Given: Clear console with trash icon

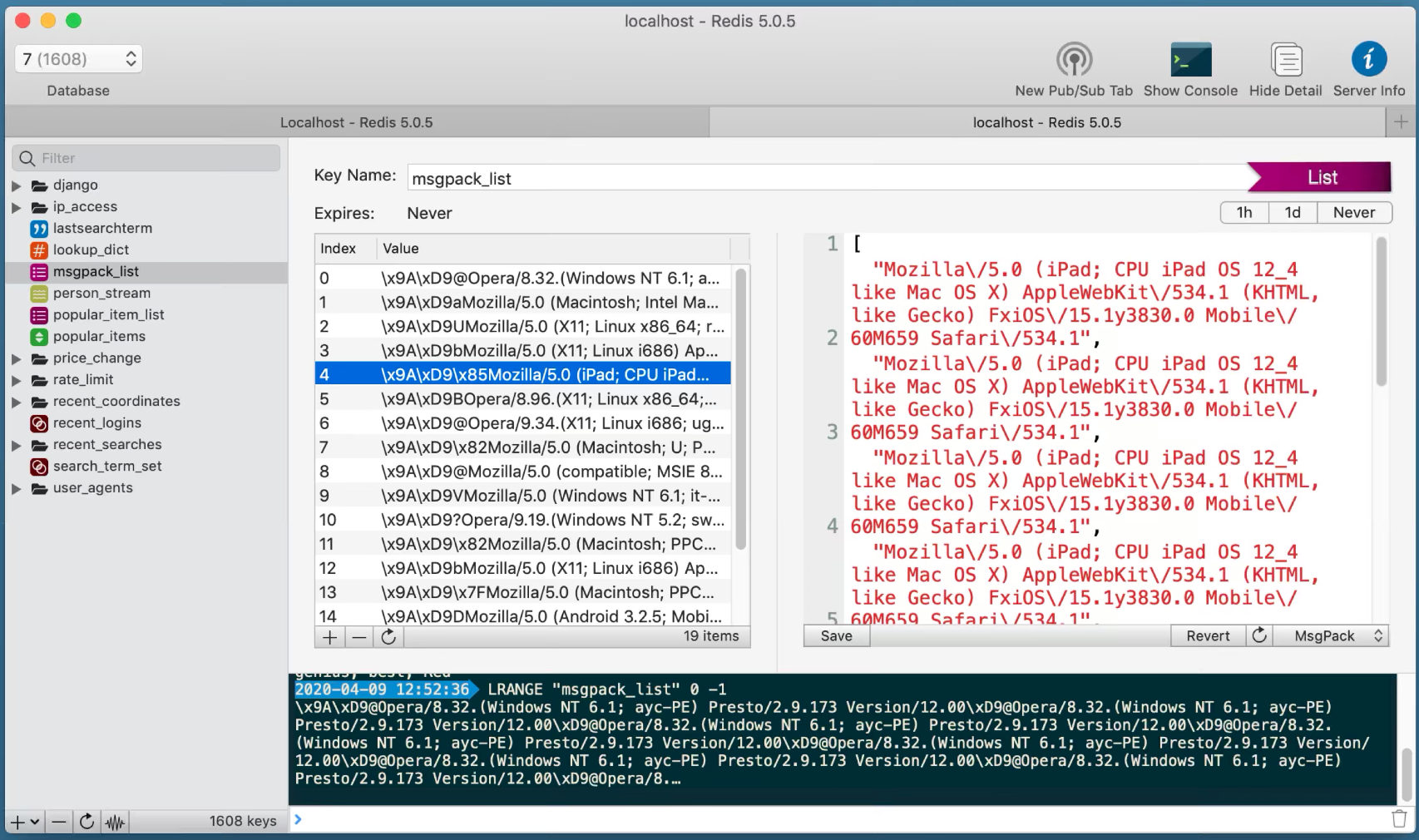Looking at the screenshot, I should [1400, 818].
